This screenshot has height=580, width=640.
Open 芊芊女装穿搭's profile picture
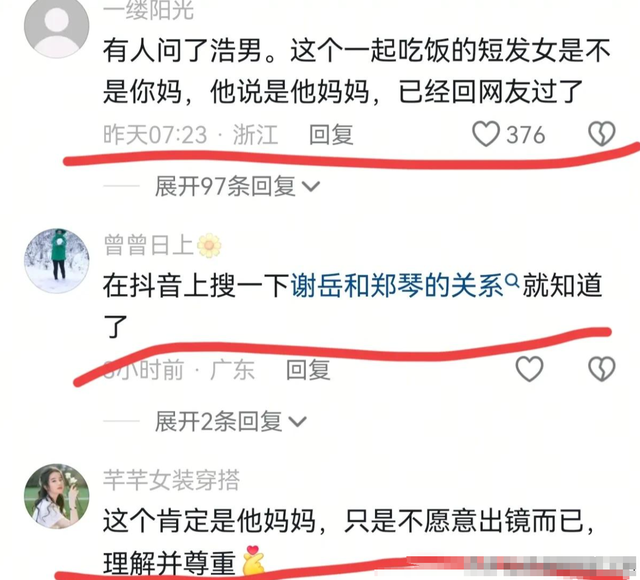point(57,496)
